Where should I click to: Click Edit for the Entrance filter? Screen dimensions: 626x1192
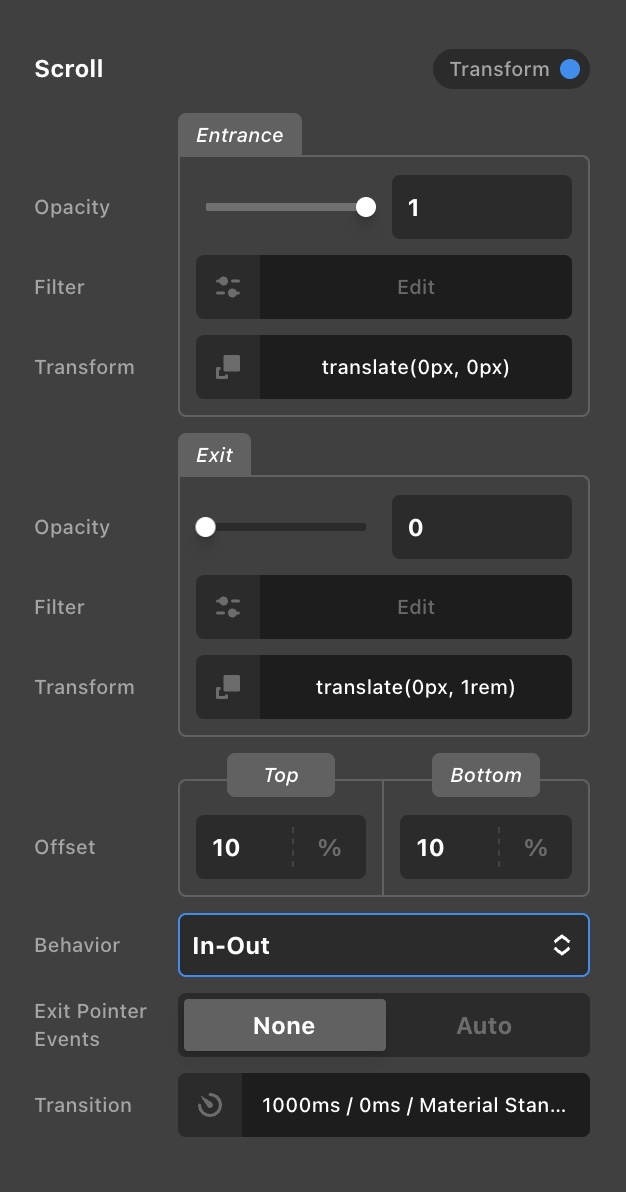click(x=416, y=287)
